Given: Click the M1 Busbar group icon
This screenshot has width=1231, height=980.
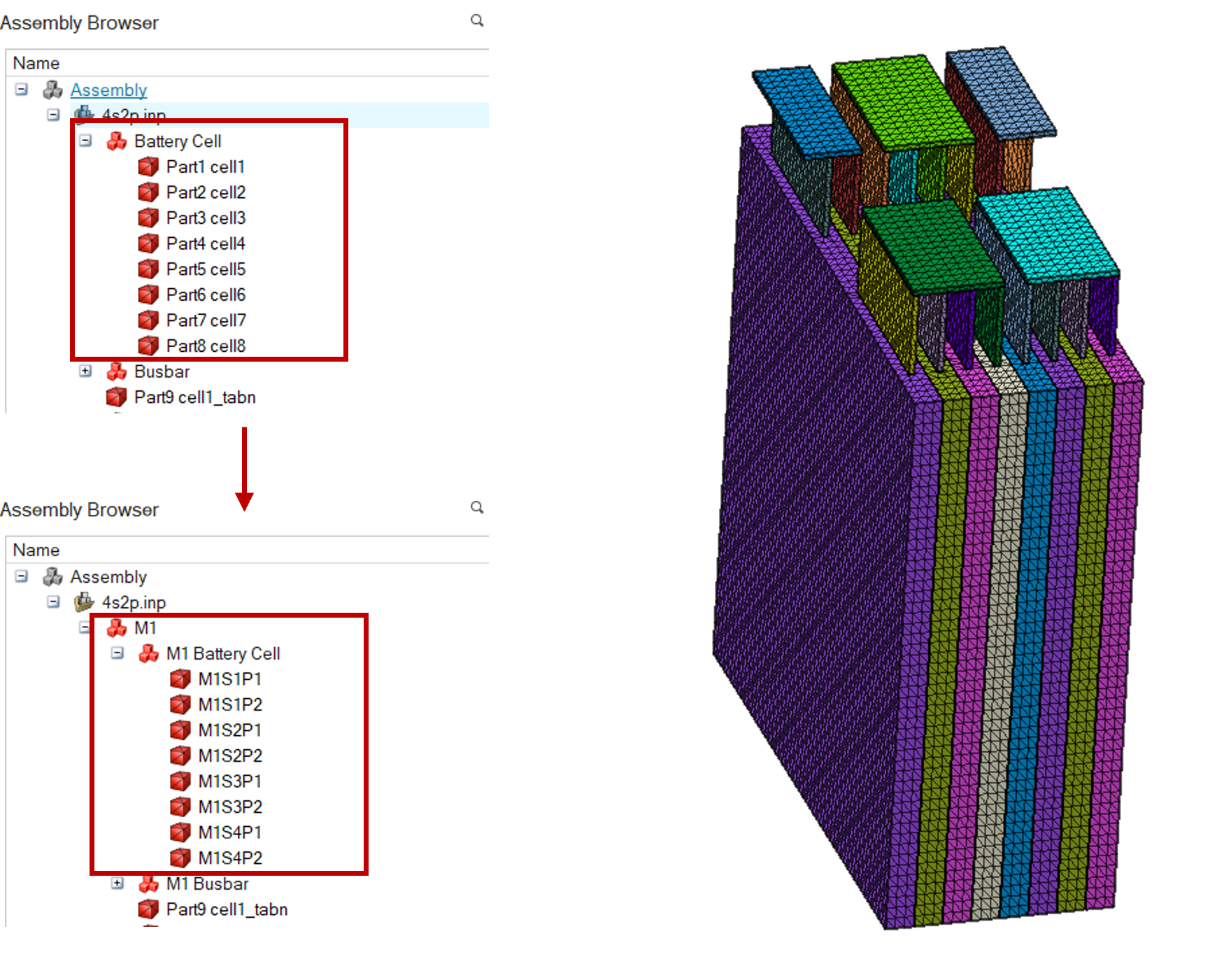Looking at the screenshot, I should click(148, 884).
